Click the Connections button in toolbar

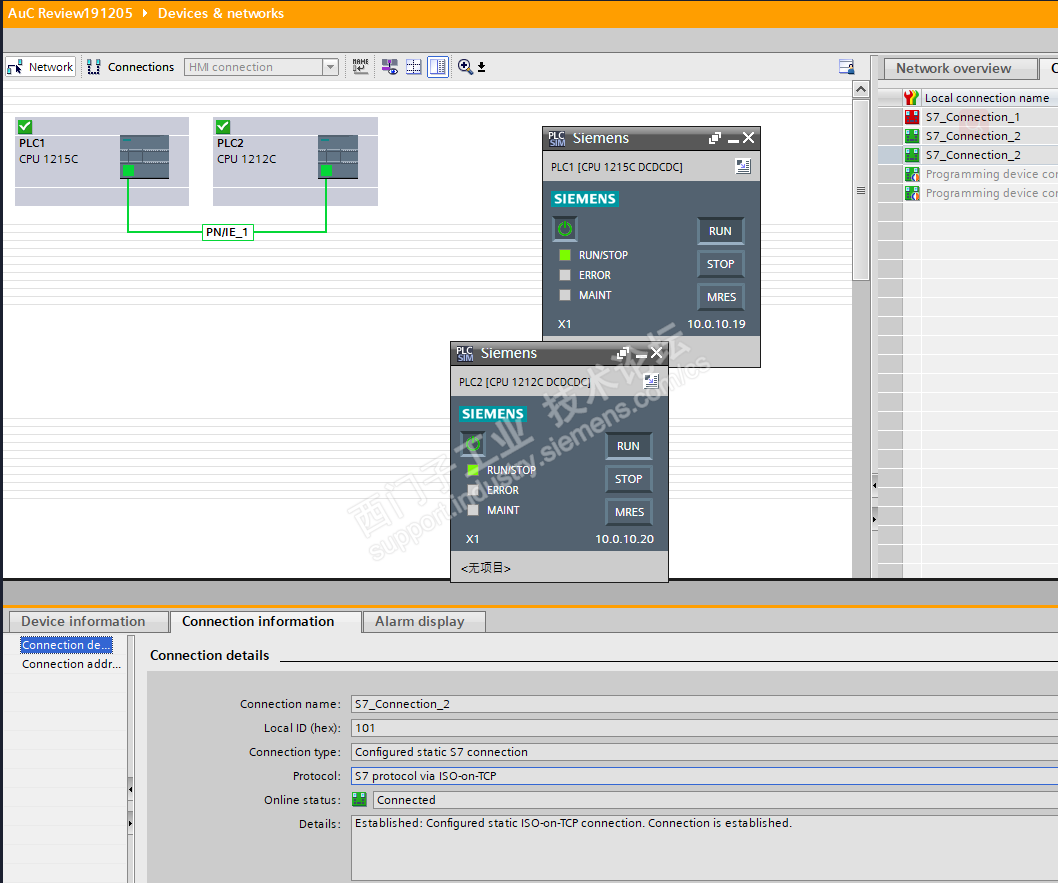click(x=130, y=67)
